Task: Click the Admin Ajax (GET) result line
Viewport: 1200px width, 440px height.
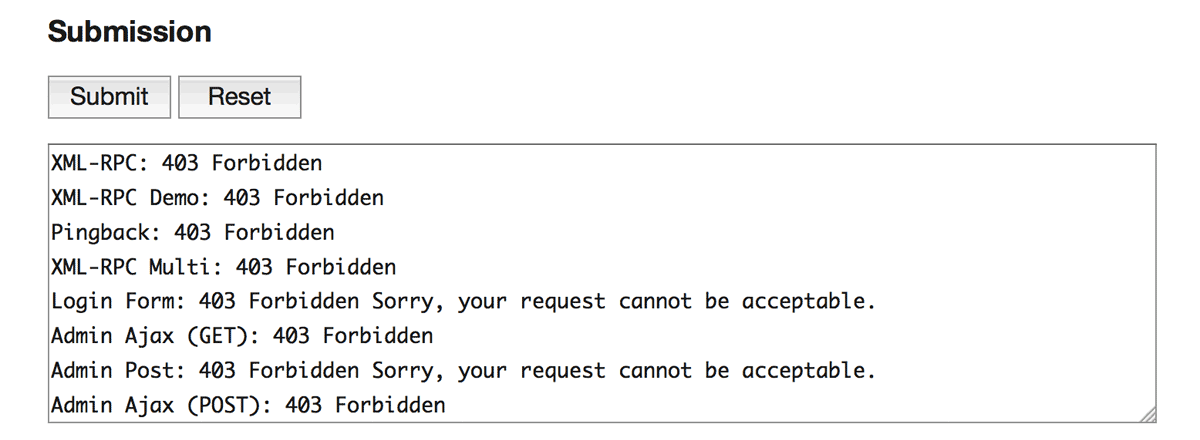Action: pyautogui.click(x=241, y=336)
